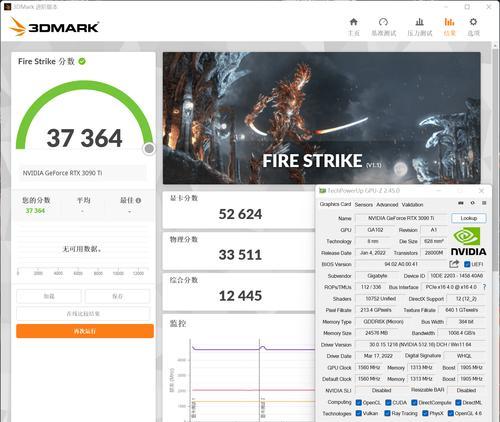
Task: Open the GPU-Z hamburger menu icon
Action: pos(484,203)
